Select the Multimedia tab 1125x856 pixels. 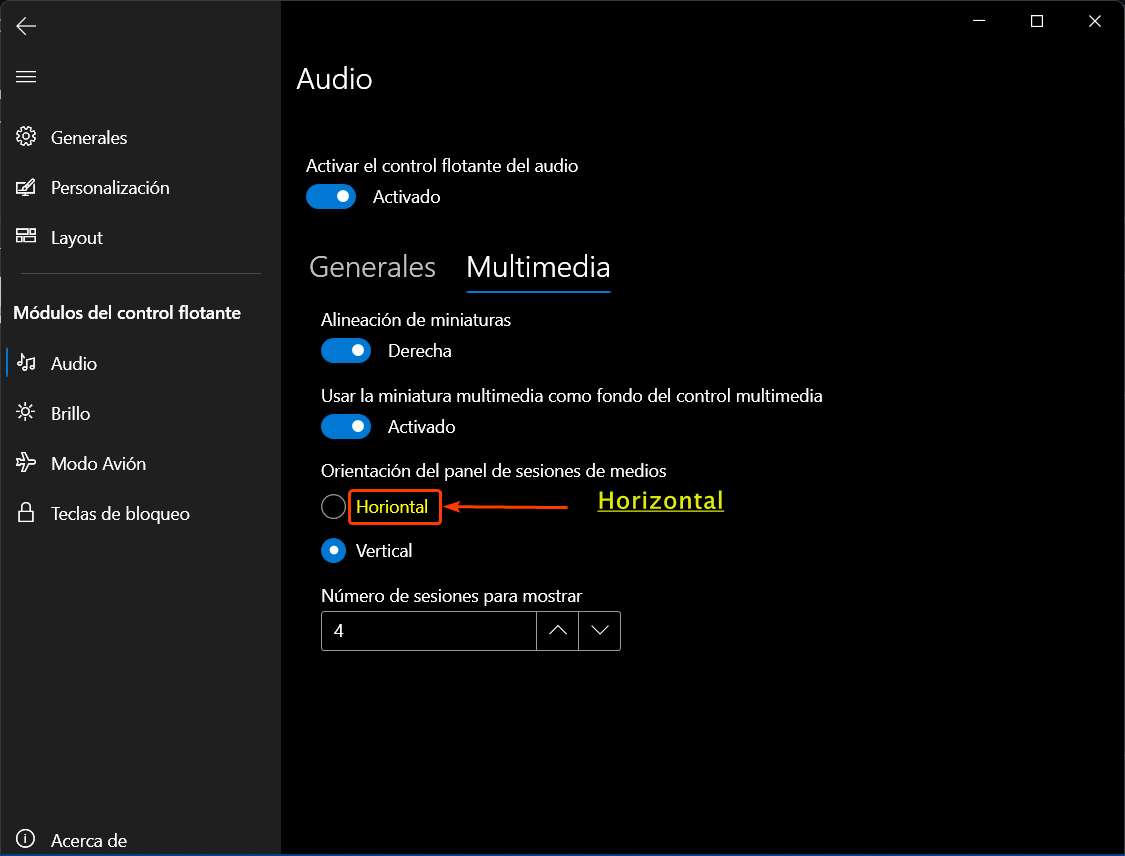538,267
